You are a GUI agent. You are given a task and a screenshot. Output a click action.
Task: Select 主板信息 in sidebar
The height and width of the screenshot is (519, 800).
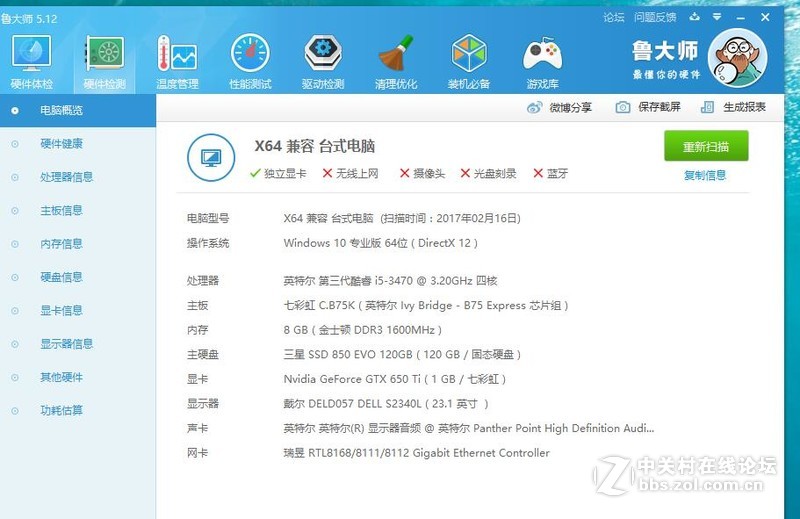(x=78, y=210)
